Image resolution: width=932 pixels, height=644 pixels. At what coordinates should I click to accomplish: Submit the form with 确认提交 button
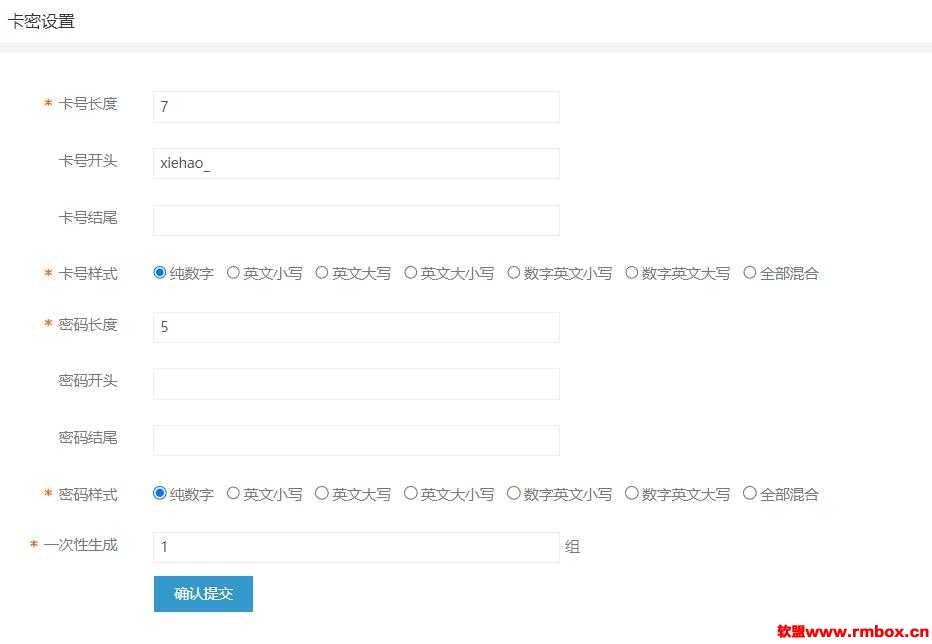coord(203,593)
